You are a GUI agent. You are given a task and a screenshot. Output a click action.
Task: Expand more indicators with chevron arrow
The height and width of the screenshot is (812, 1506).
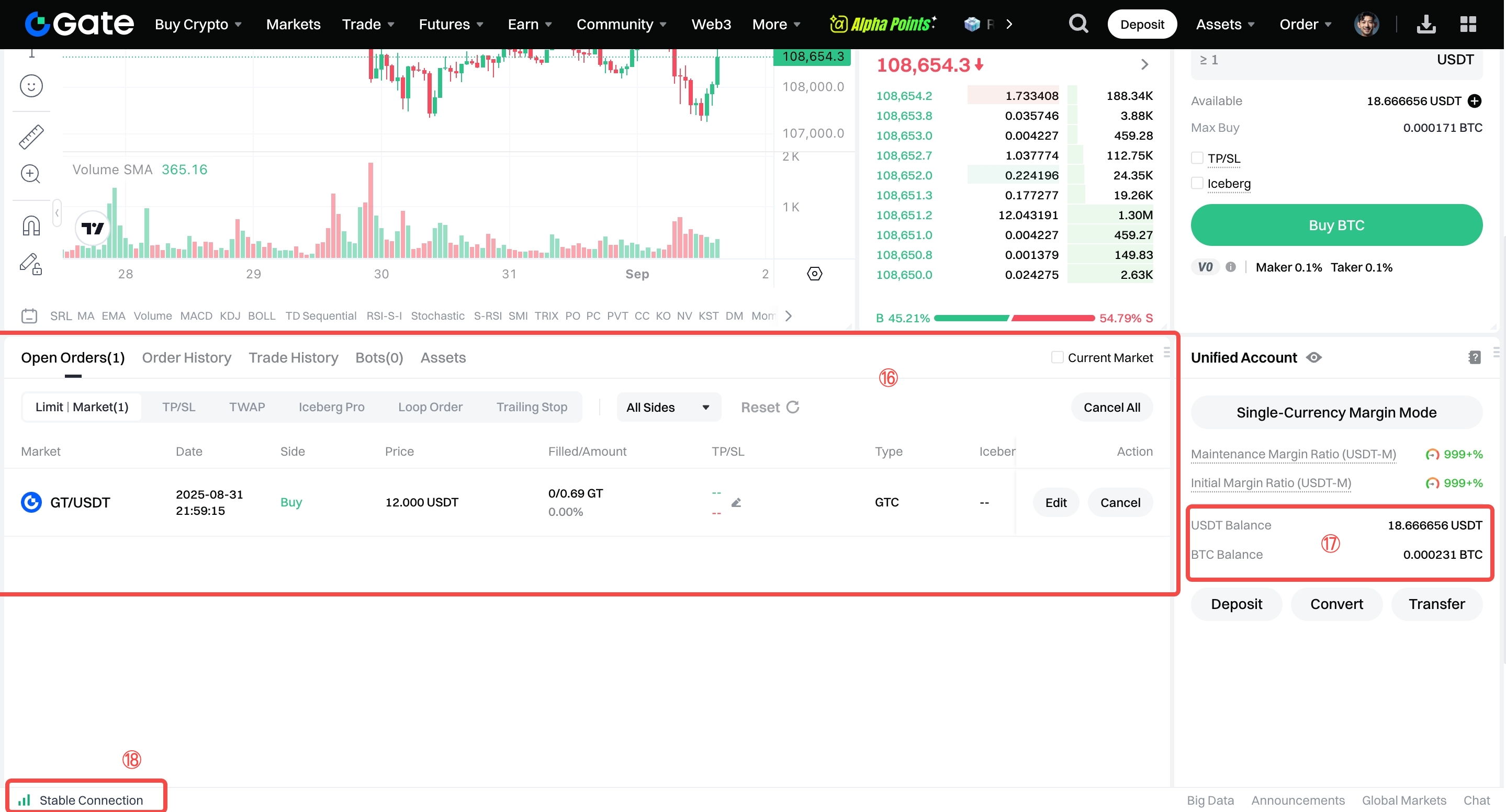point(789,315)
